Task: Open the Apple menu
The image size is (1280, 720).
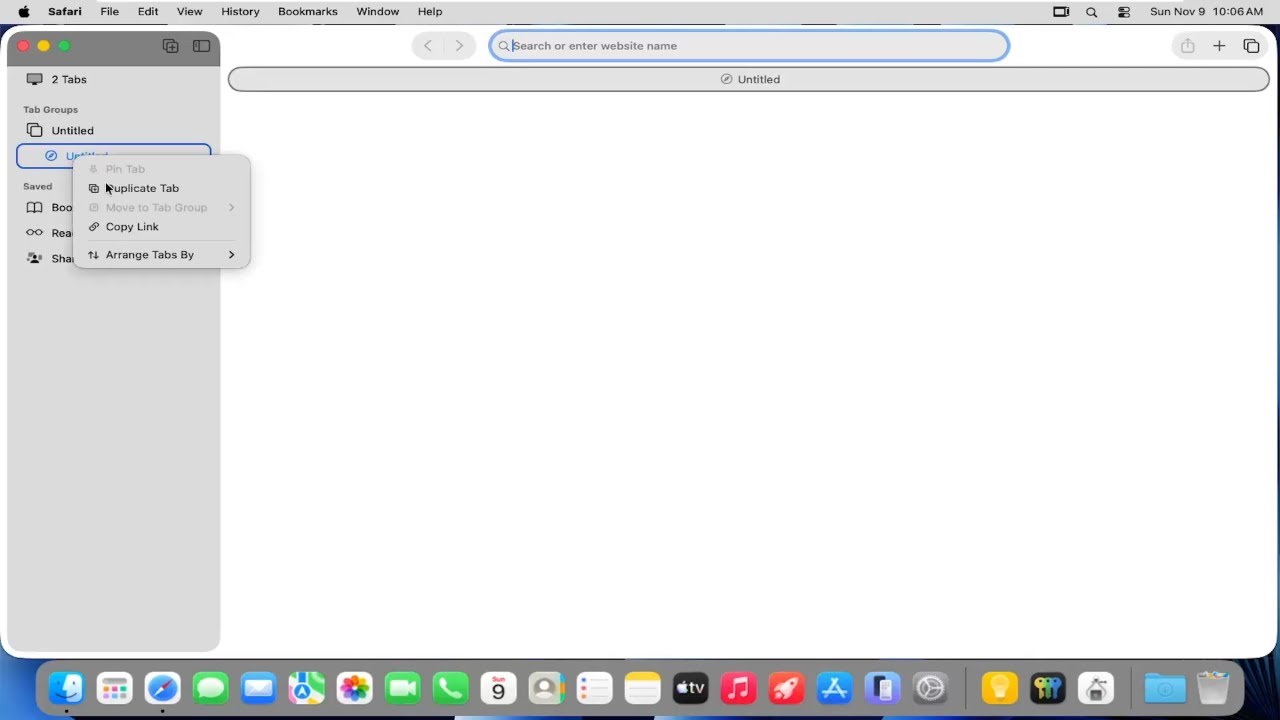Action: [x=24, y=12]
